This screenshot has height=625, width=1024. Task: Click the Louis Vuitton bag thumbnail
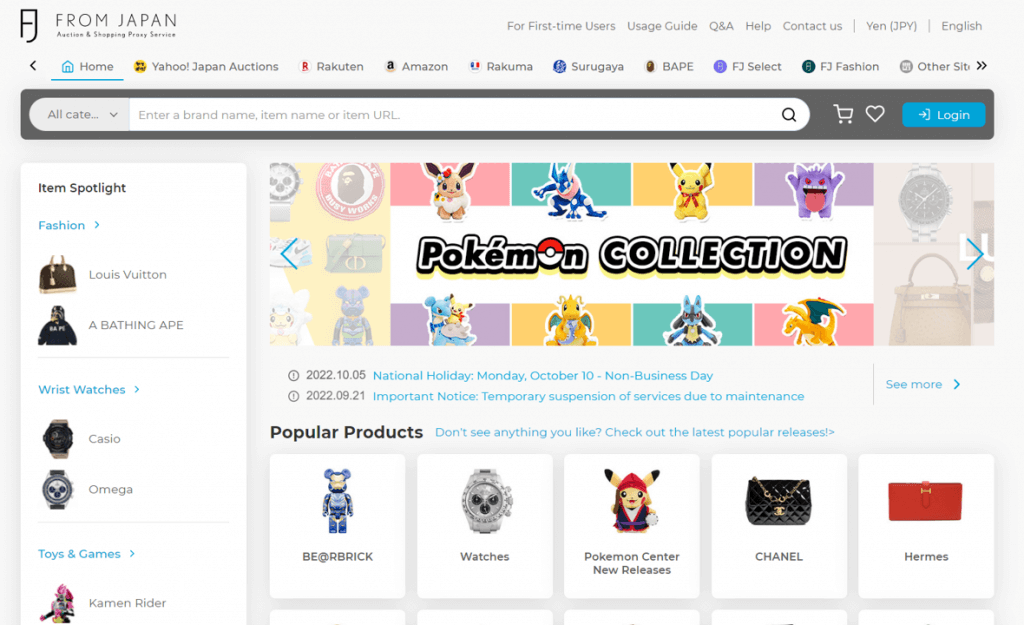click(57, 274)
